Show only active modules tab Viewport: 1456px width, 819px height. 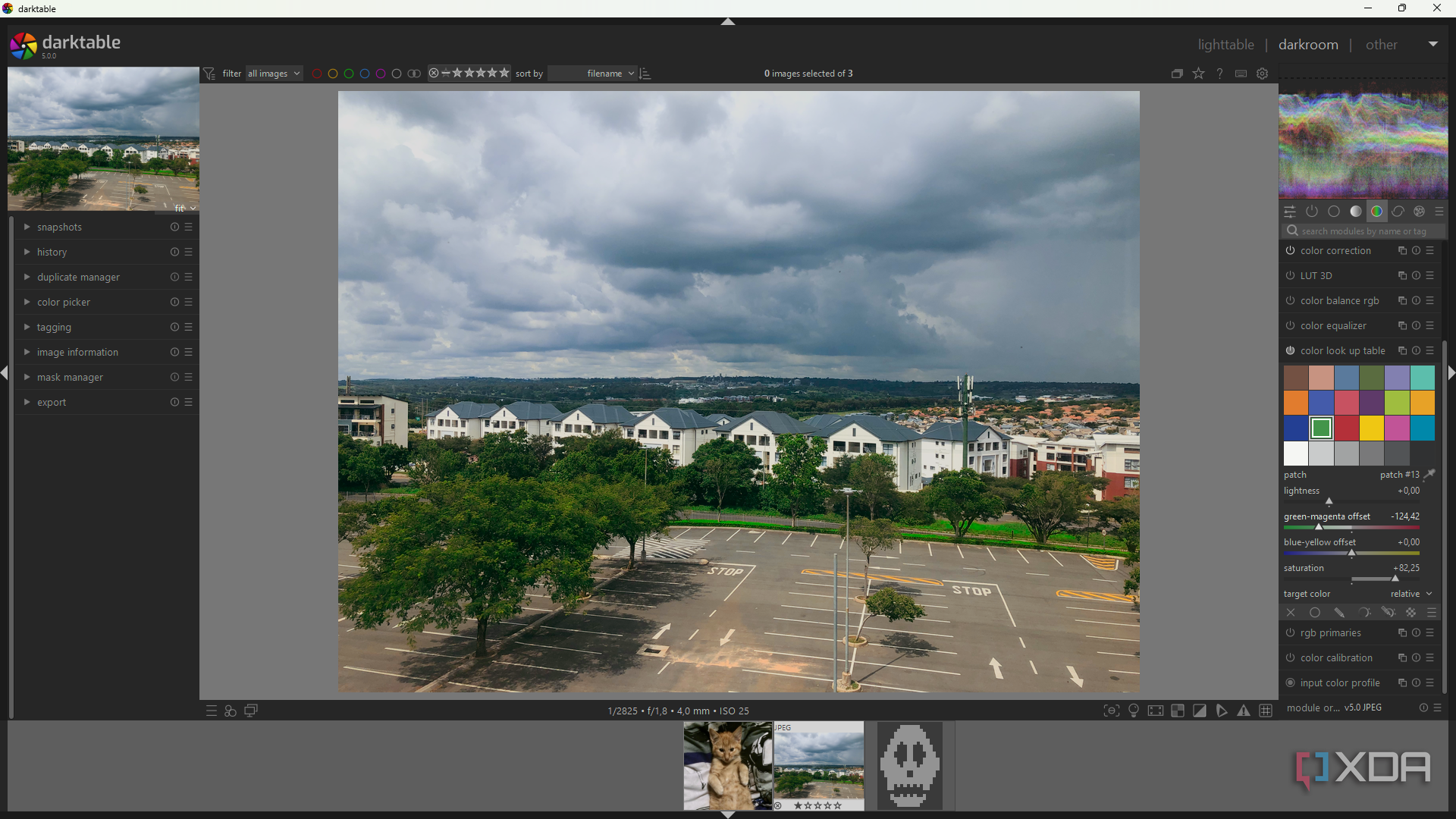click(1312, 212)
